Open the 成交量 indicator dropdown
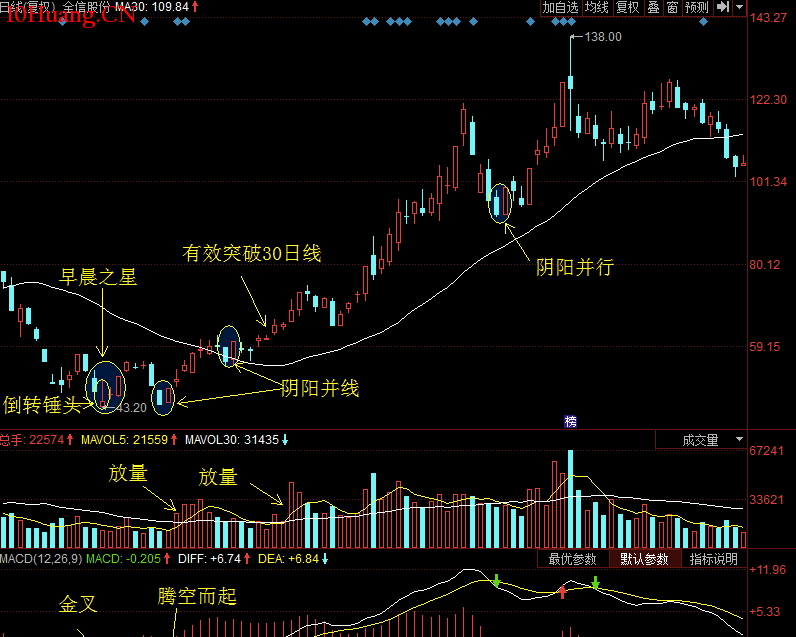This screenshot has width=796, height=637. tap(701, 440)
